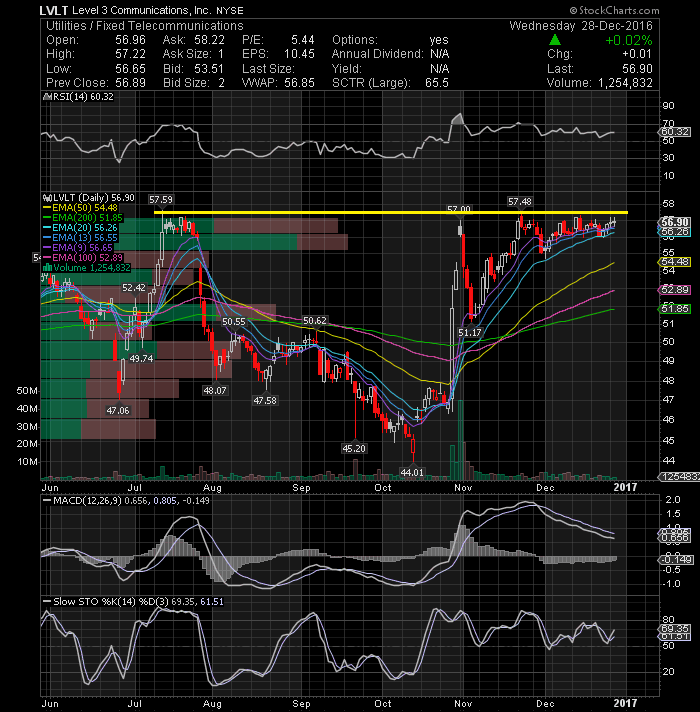
Task: Click the EMA(13) 56.55 legend entry
Action: pyautogui.click(x=80, y=238)
